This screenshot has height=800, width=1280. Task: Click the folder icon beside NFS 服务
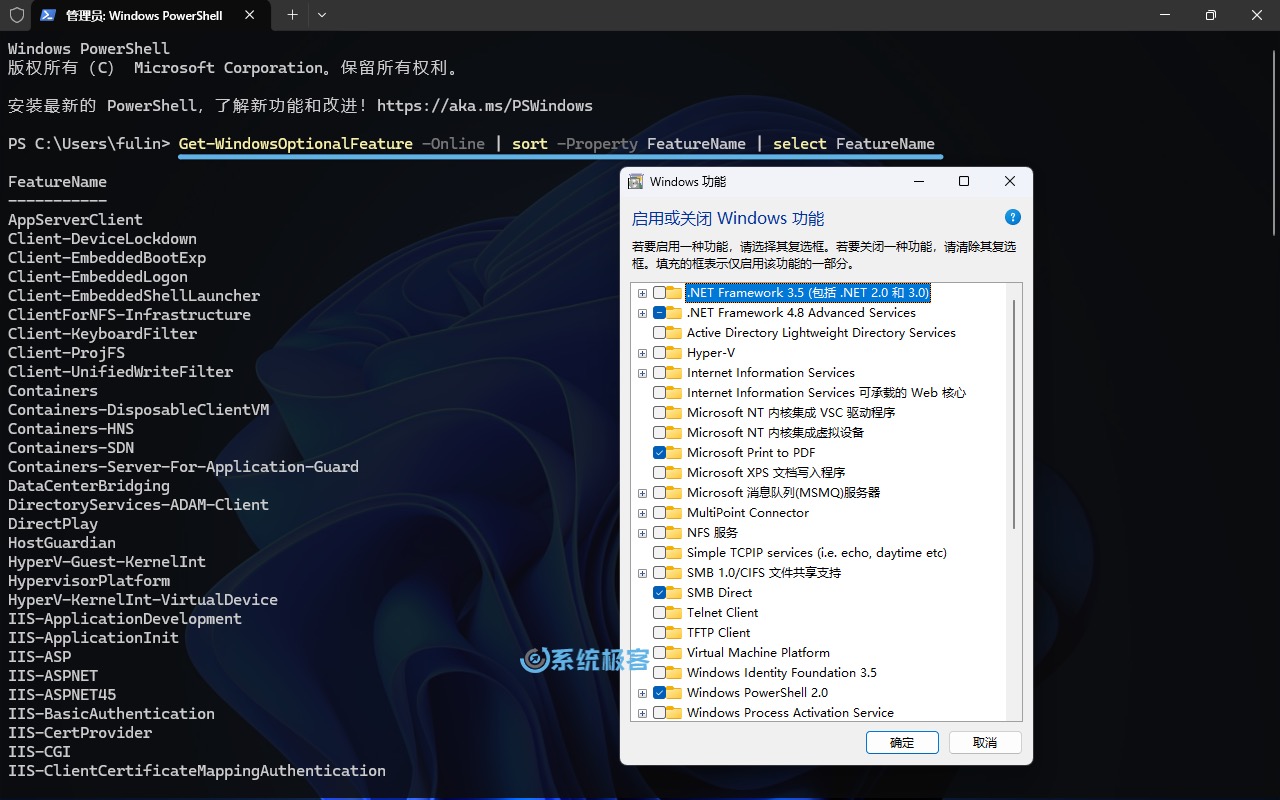pyautogui.click(x=675, y=533)
